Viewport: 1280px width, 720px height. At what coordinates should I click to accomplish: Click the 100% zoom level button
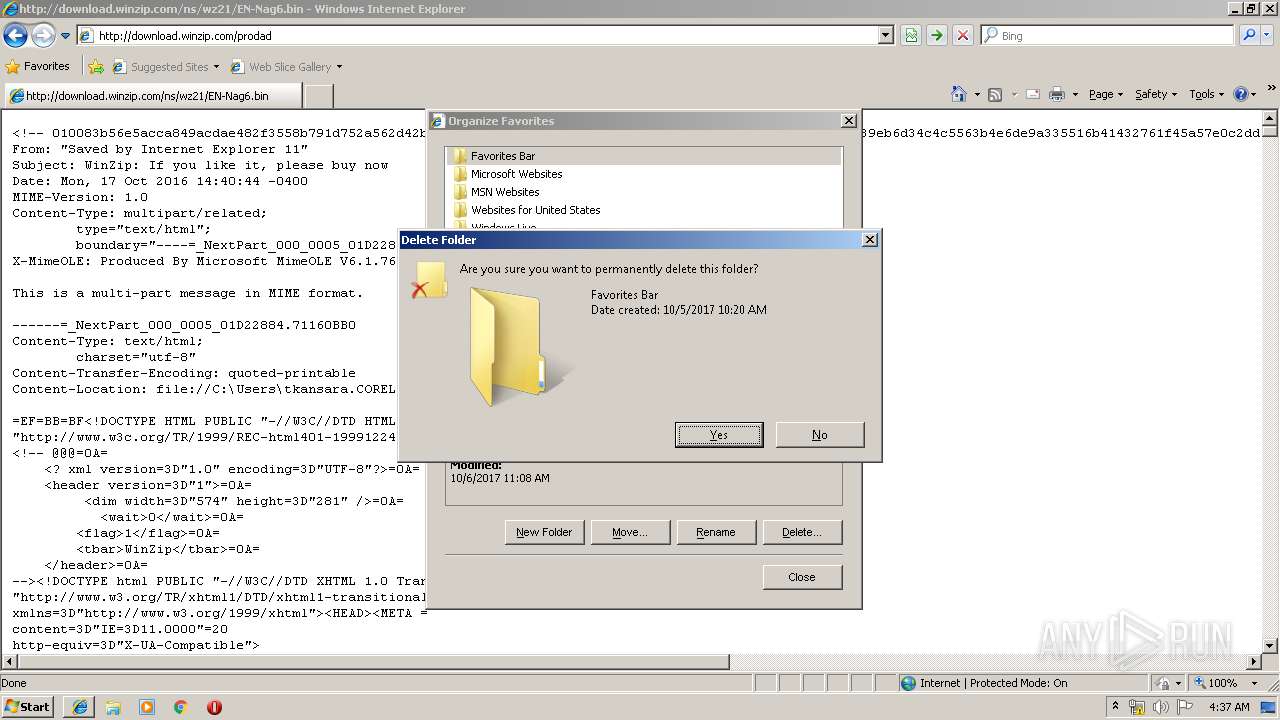[1215, 683]
